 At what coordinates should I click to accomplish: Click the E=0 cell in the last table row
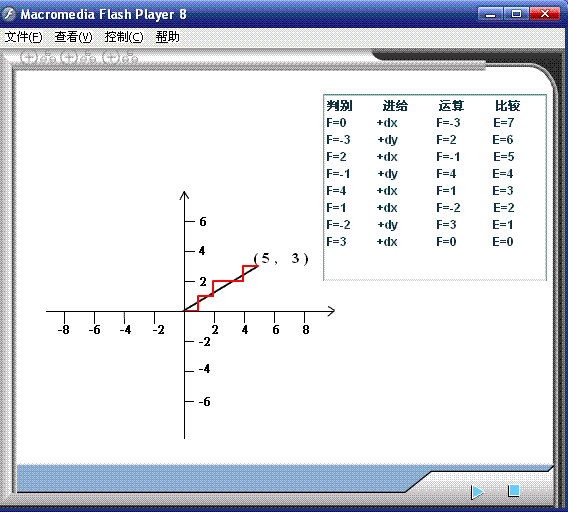click(x=503, y=242)
